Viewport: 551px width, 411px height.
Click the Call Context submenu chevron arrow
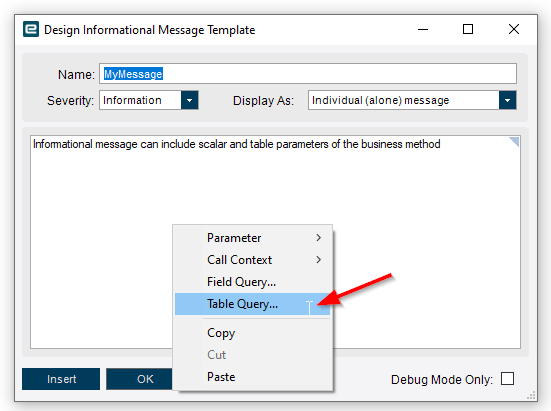pyautogui.click(x=318, y=260)
